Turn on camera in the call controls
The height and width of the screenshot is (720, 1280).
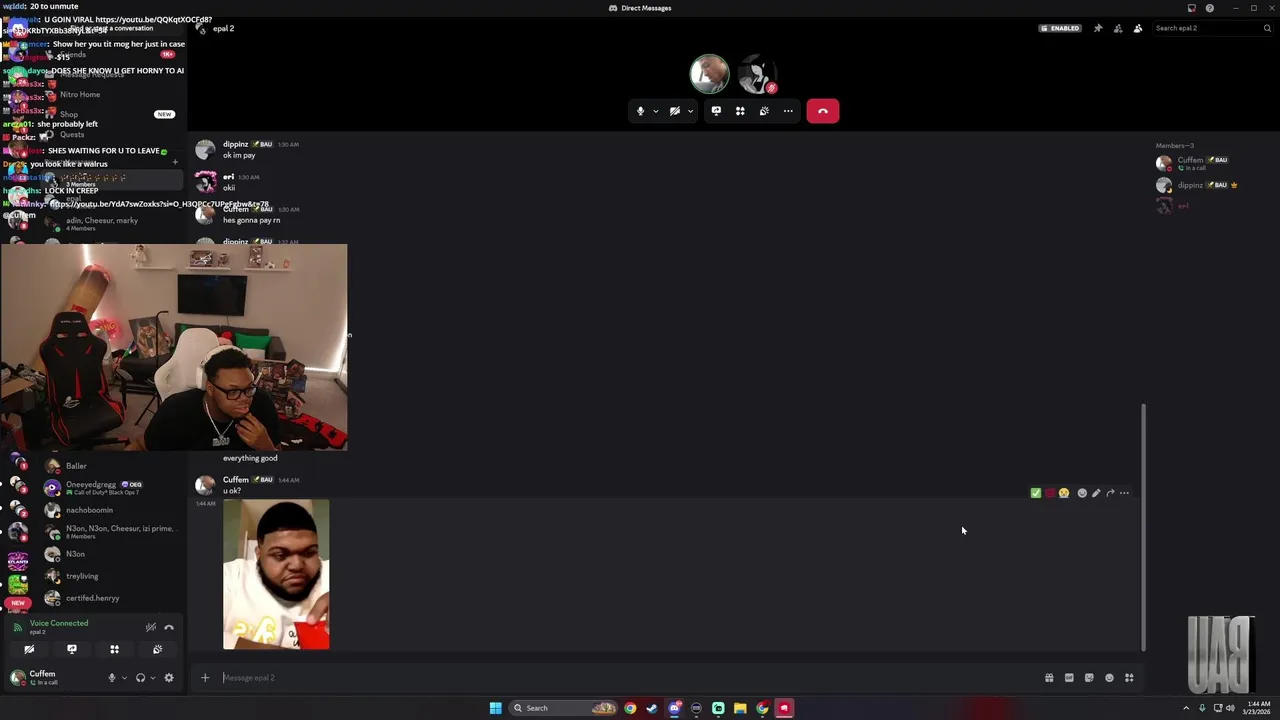(675, 111)
